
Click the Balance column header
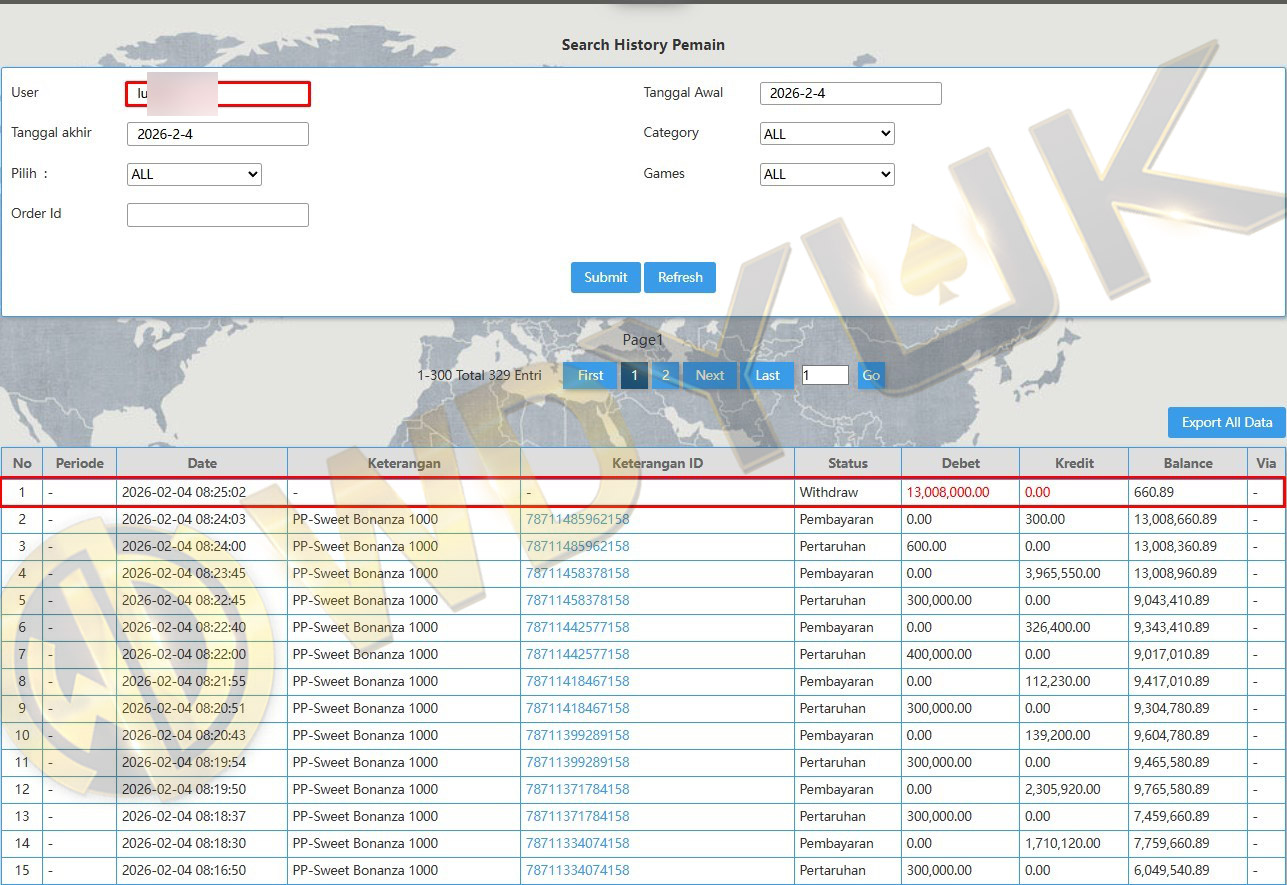[1188, 463]
